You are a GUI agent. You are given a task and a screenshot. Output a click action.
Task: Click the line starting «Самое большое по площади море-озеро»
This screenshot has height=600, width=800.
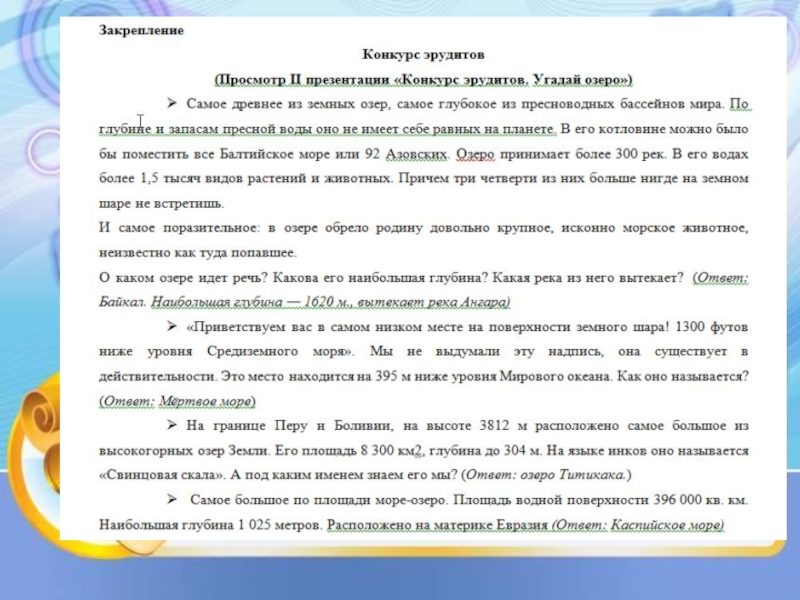[x=468, y=500]
